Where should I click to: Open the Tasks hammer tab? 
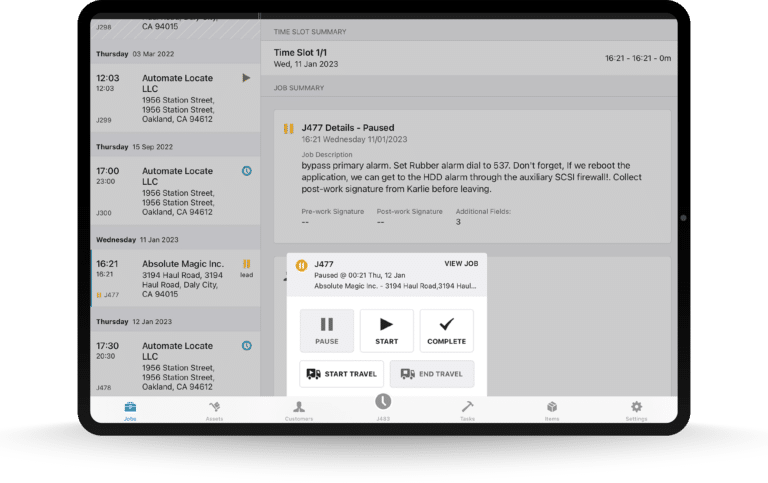click(x=467, y=410)
